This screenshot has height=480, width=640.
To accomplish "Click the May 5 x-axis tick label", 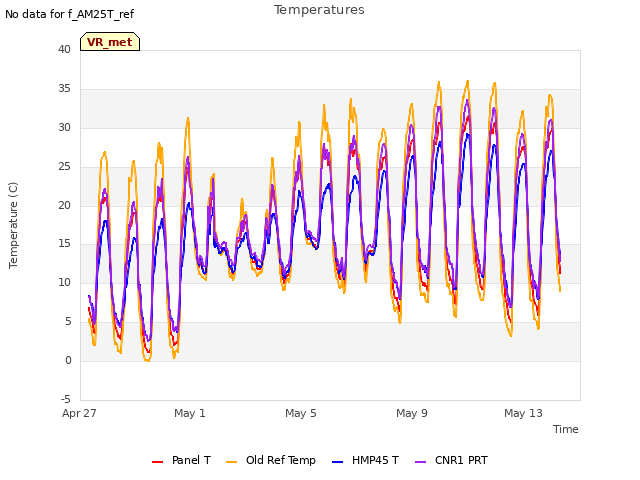I will 301,413.
